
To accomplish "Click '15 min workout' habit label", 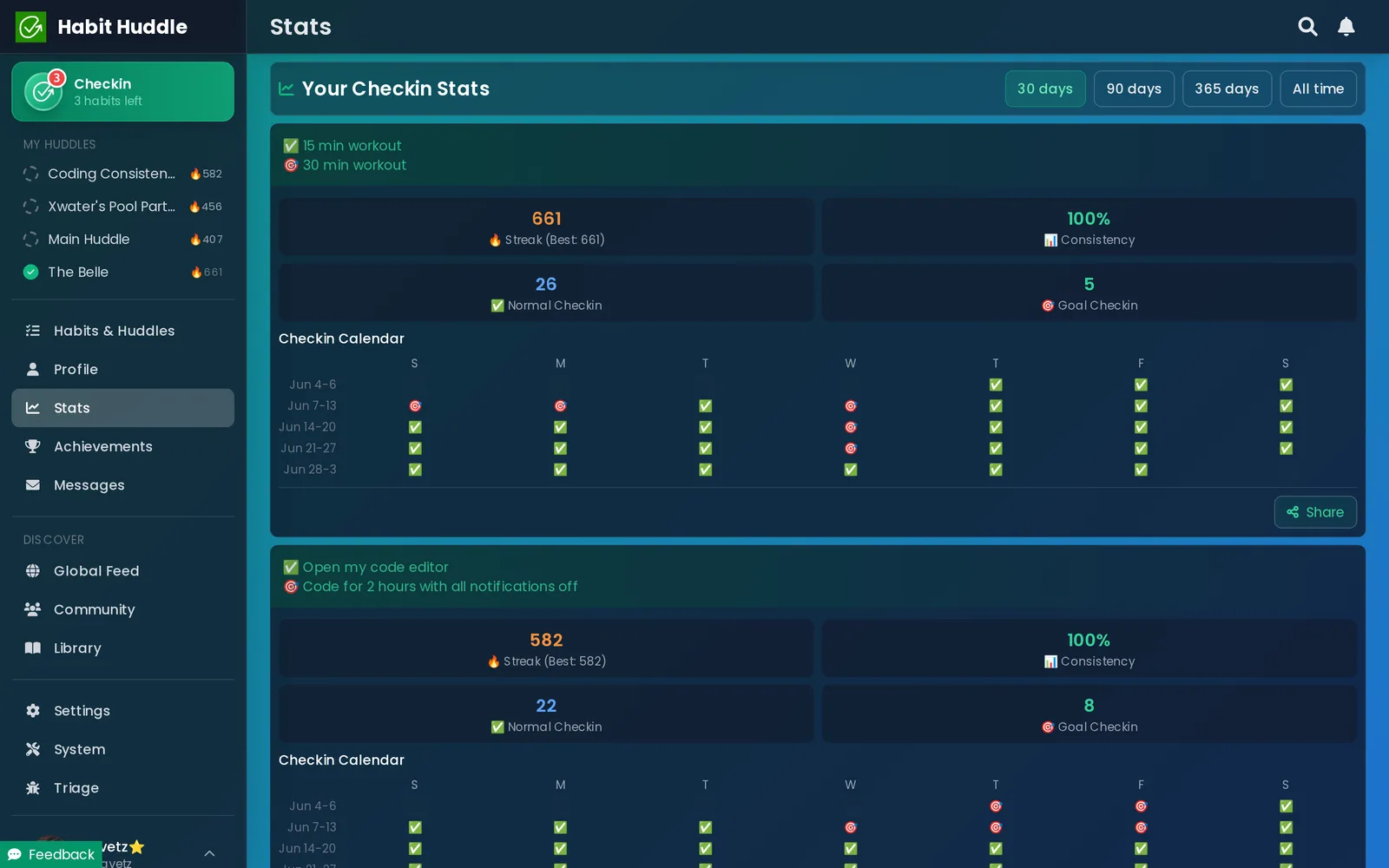I will coord(352,146).
